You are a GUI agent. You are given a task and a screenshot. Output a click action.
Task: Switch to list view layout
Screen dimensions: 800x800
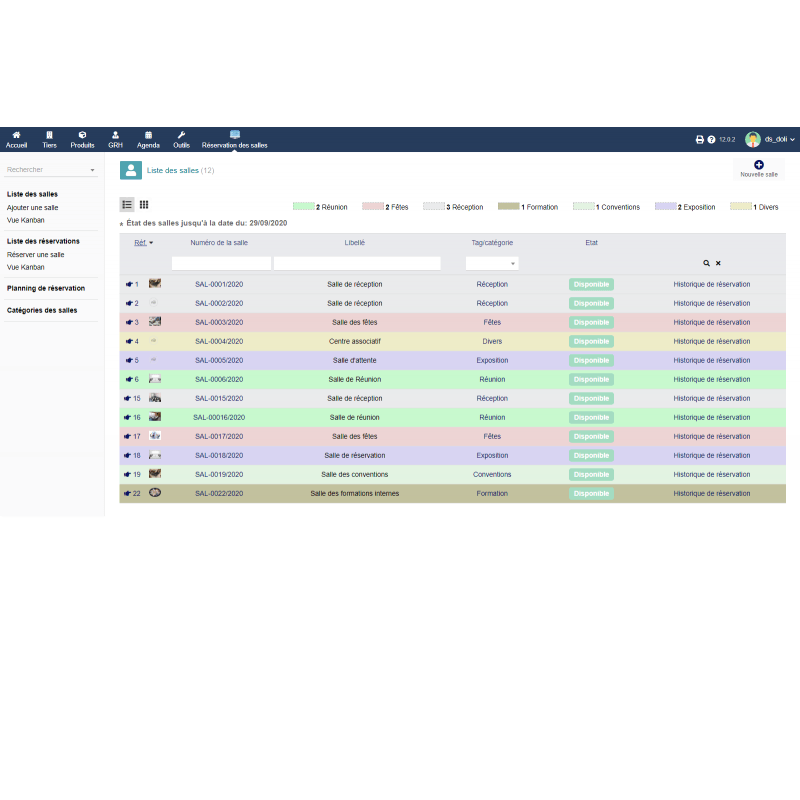127,204
